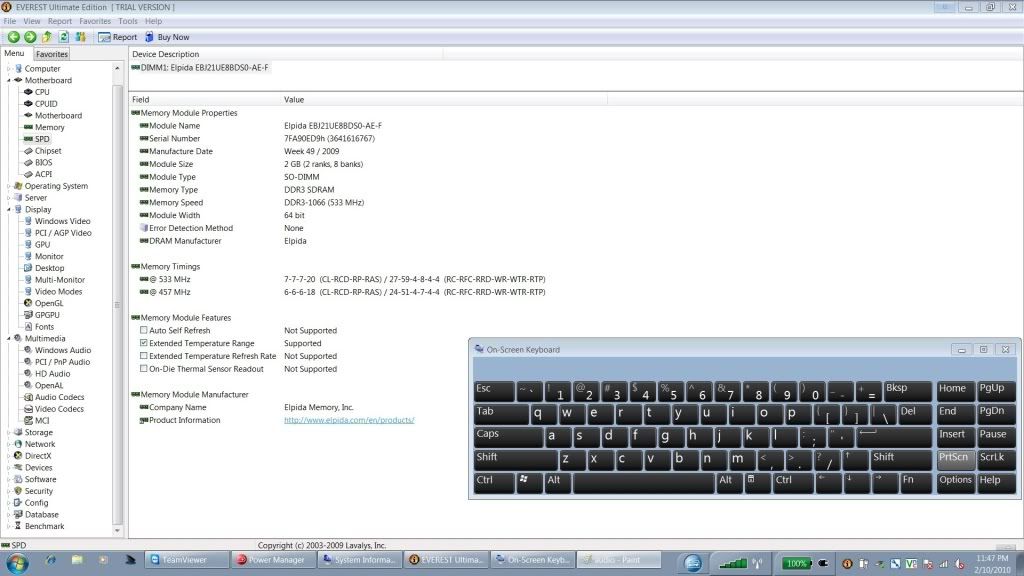
Task: Click PrtScn key on On-Screen Keyboard
Action: pyautogui.click(x=955, y=460)
